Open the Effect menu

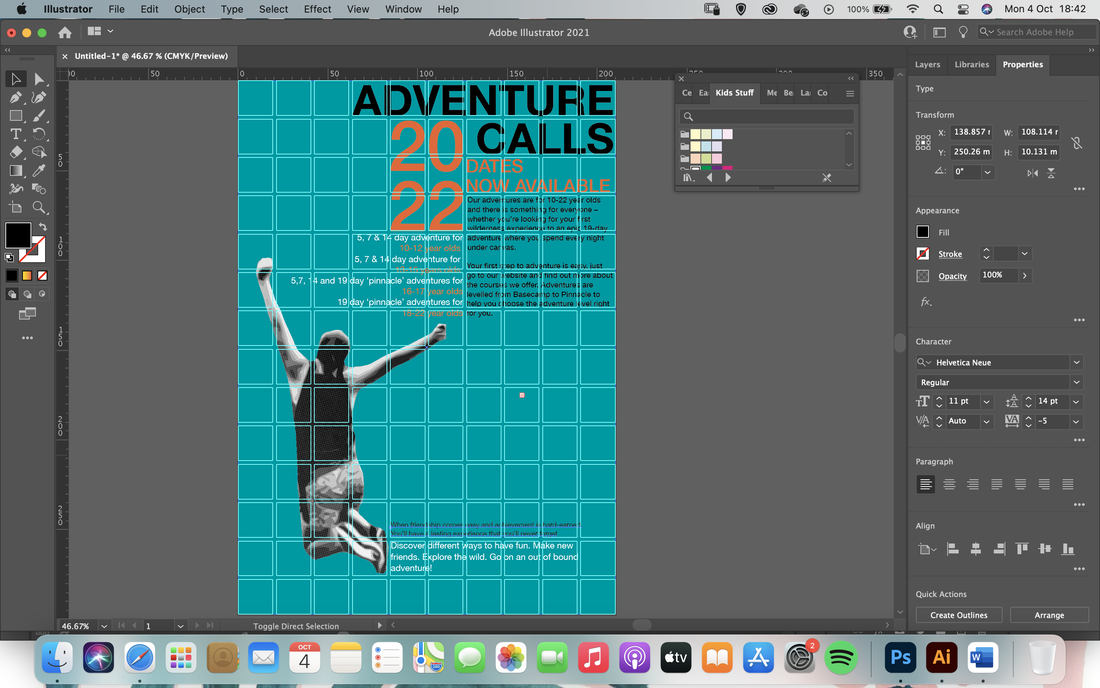317,9
